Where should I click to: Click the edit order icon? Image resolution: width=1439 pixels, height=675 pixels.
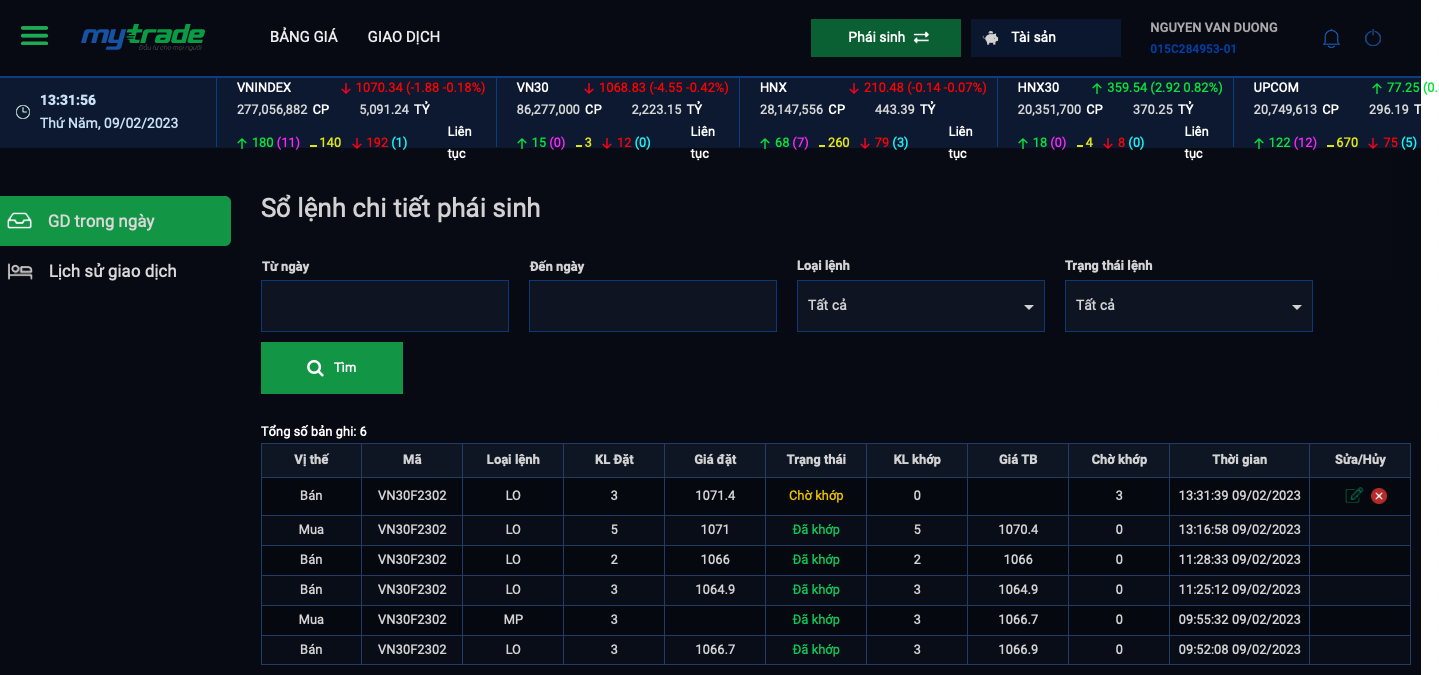click(x=1354, y=495)
